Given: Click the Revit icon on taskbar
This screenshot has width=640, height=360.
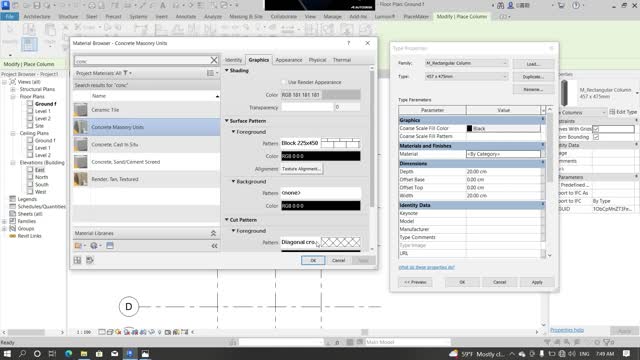Looking at the screenshot, I should 130,354.
